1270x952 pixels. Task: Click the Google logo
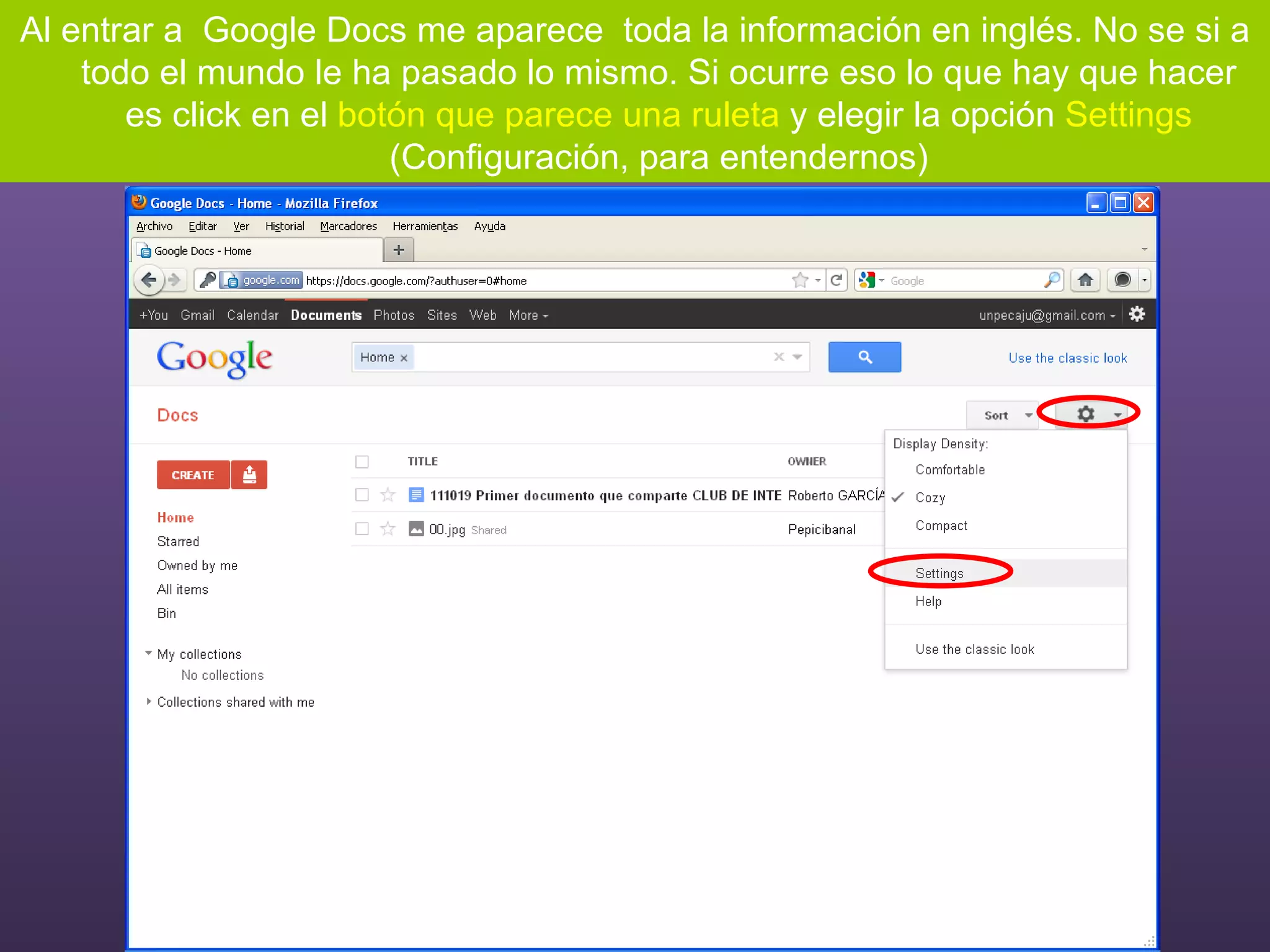(x=214, y=359)
